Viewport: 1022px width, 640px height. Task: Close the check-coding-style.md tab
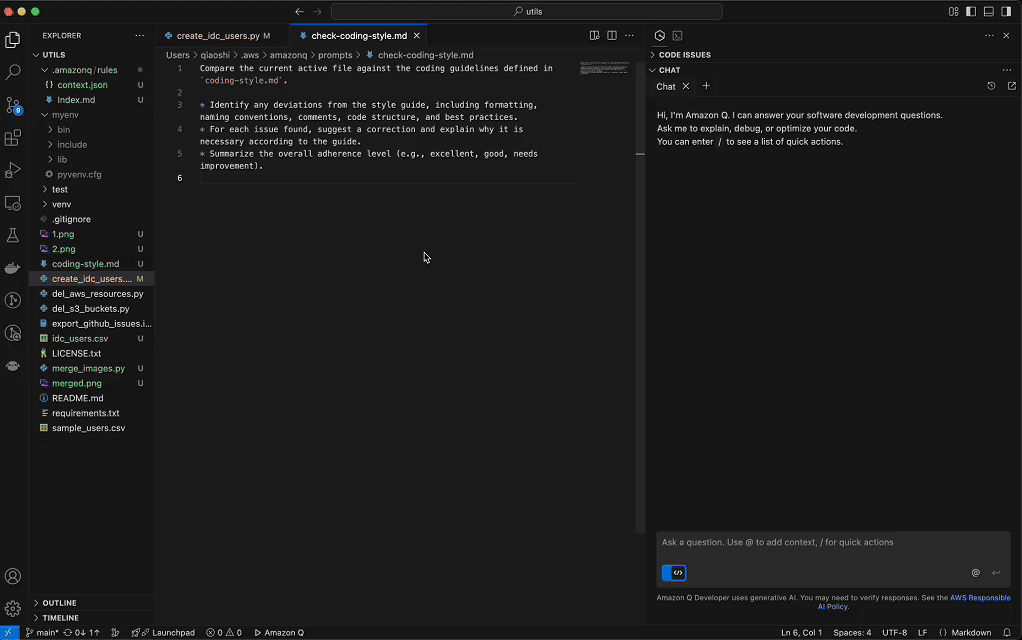pyautogui.click(x=416, y=36)
